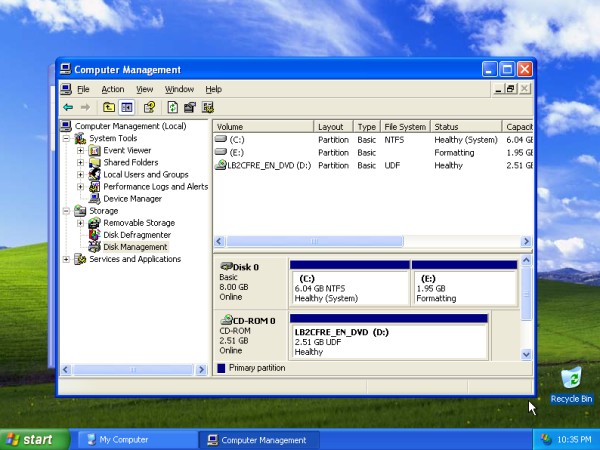
Task: Click the Computer Management menu bar icon
Action: (66, 89)
